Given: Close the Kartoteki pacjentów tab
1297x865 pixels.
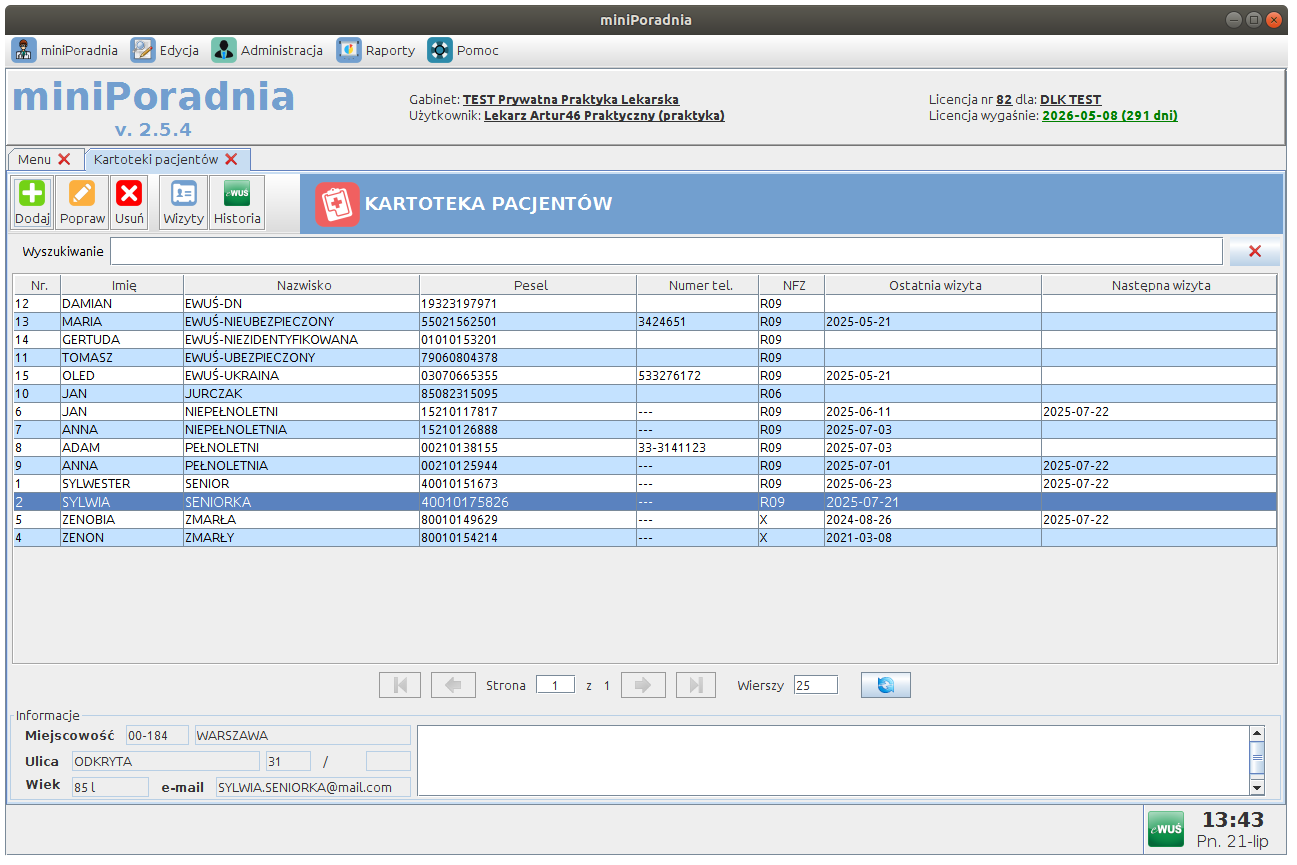Looking at the screenshot, I should click(x=231, y=159).
